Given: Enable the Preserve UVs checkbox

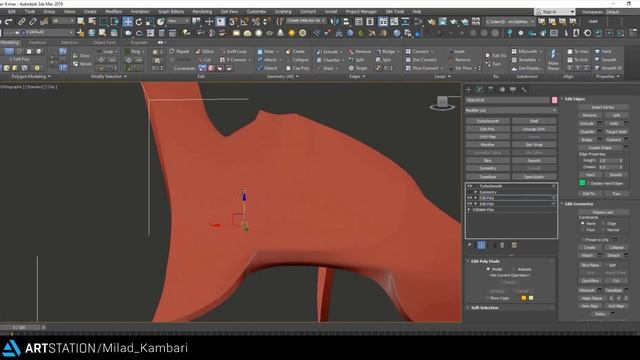Looking at the screenshot, I should [583, 240].
